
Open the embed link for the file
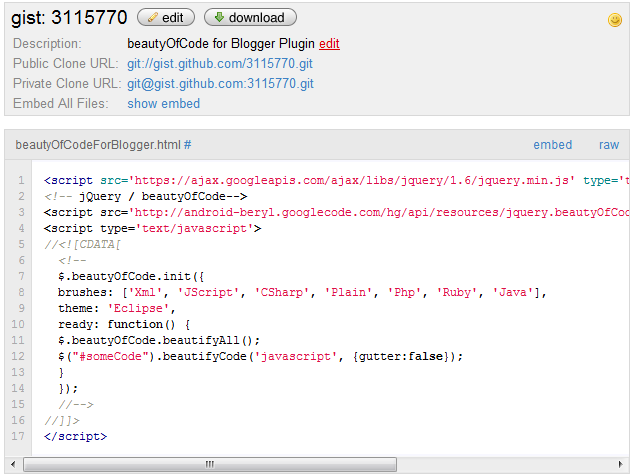point(552,145)
